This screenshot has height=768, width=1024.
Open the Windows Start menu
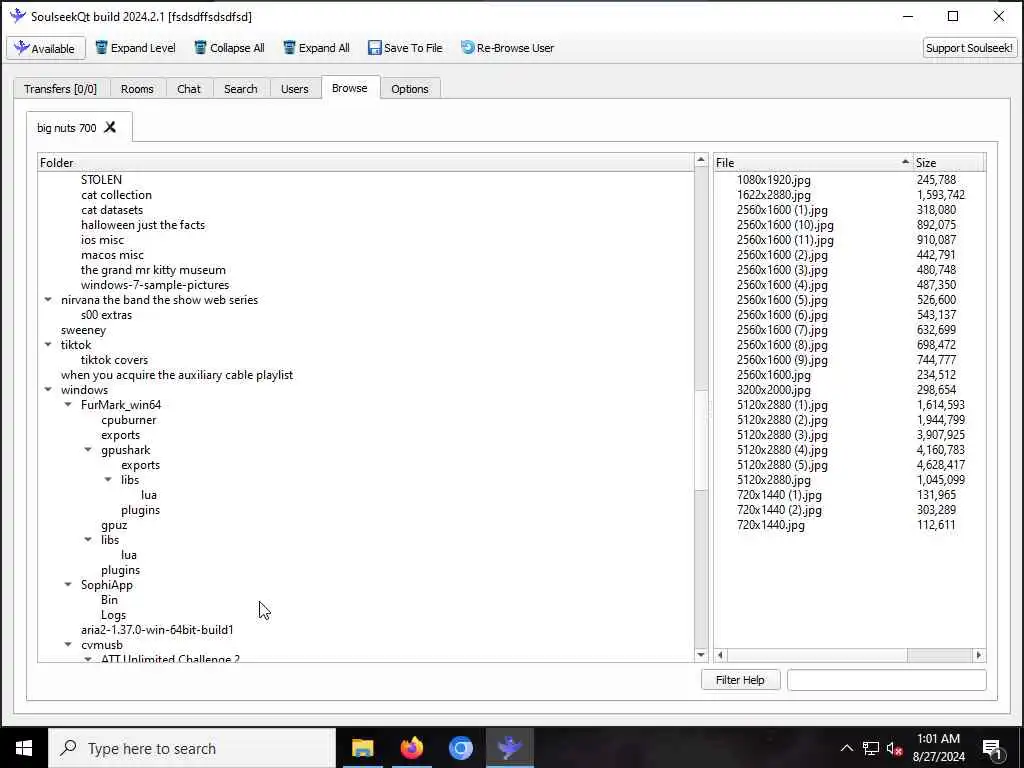point(24,748)
